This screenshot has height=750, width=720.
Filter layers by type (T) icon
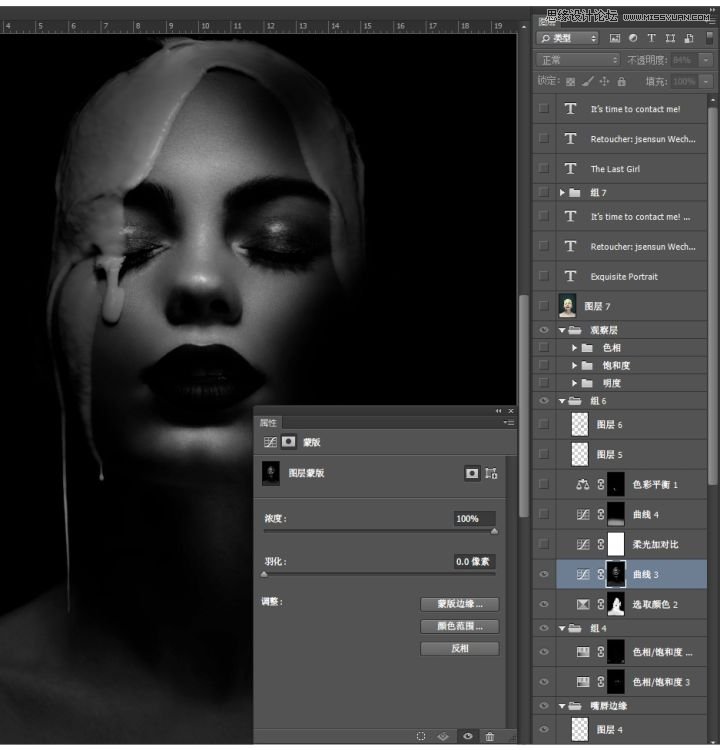pyautogui.click(x=651, y=38)
